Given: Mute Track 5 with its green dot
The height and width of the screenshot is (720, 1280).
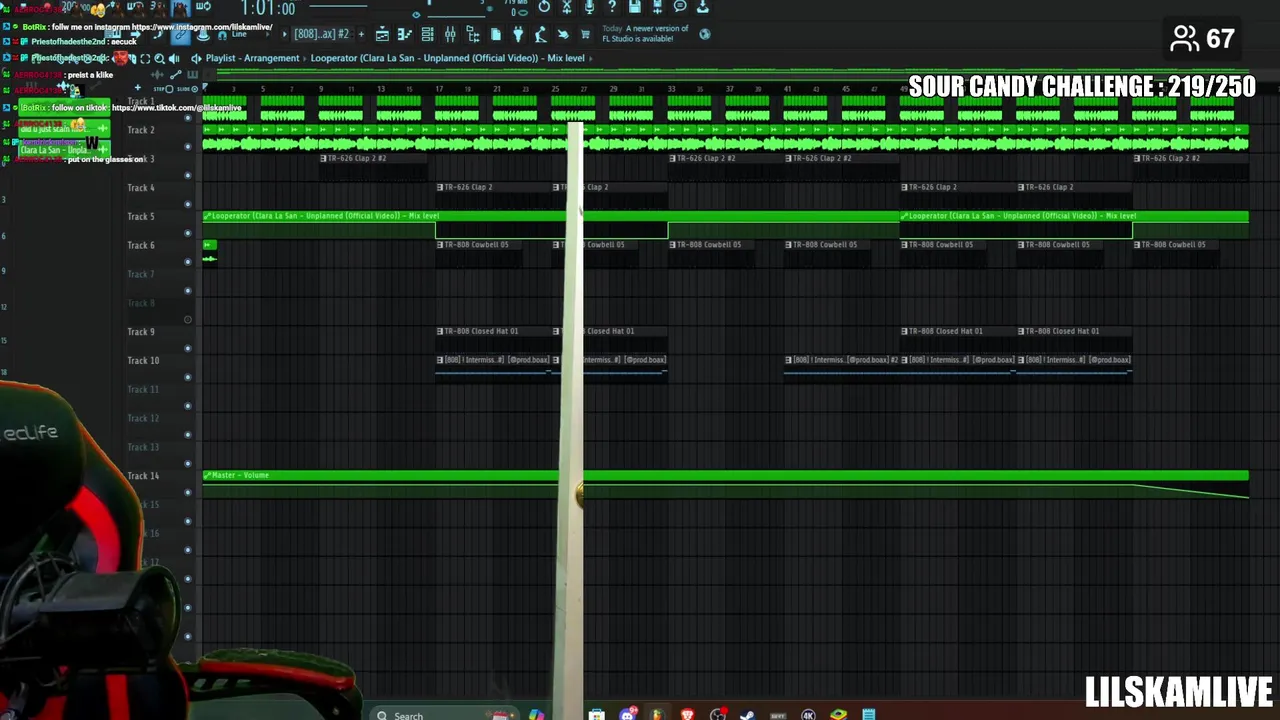Looking at the screenshot, I should click(188, 233).
